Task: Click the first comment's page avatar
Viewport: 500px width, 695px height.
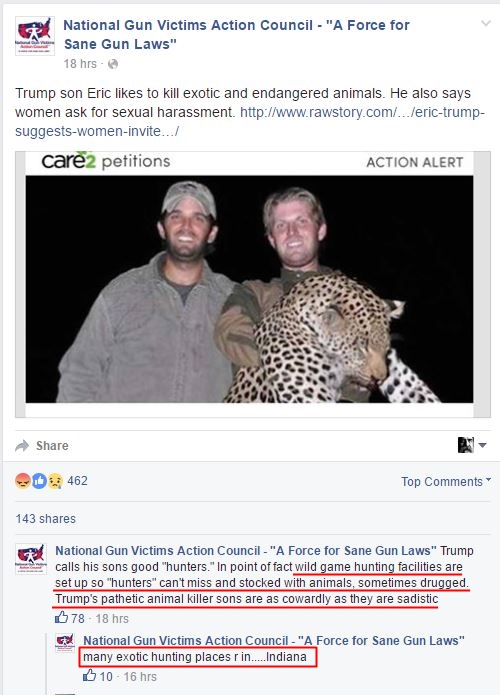Action: [x=31, y=559]
